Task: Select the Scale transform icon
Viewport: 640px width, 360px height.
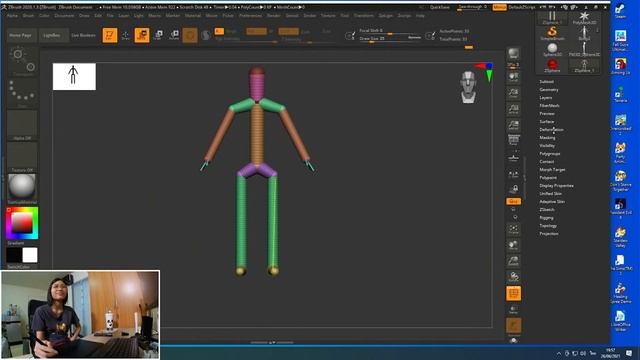Action: [x=158, y=35]
